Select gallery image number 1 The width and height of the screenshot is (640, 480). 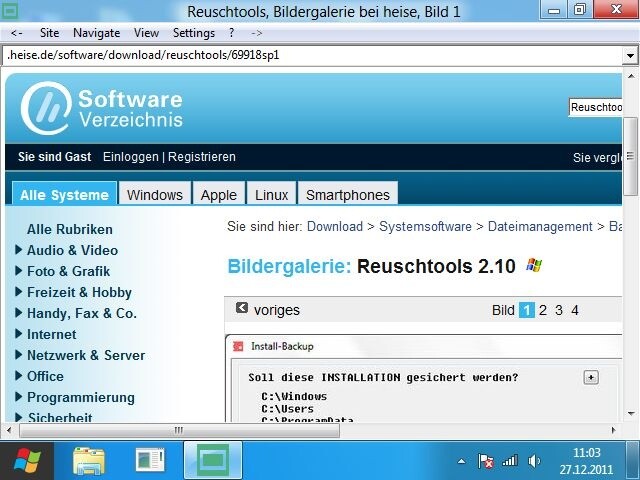pyautogui.click(x=527, y=310)
